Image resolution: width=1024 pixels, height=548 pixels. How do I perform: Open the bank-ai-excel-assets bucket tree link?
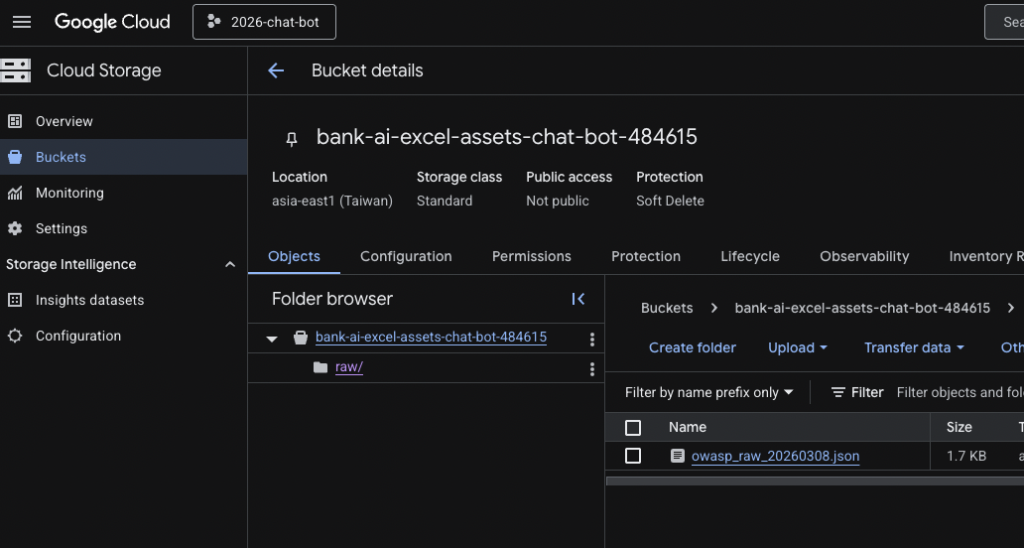pos(431,337)
